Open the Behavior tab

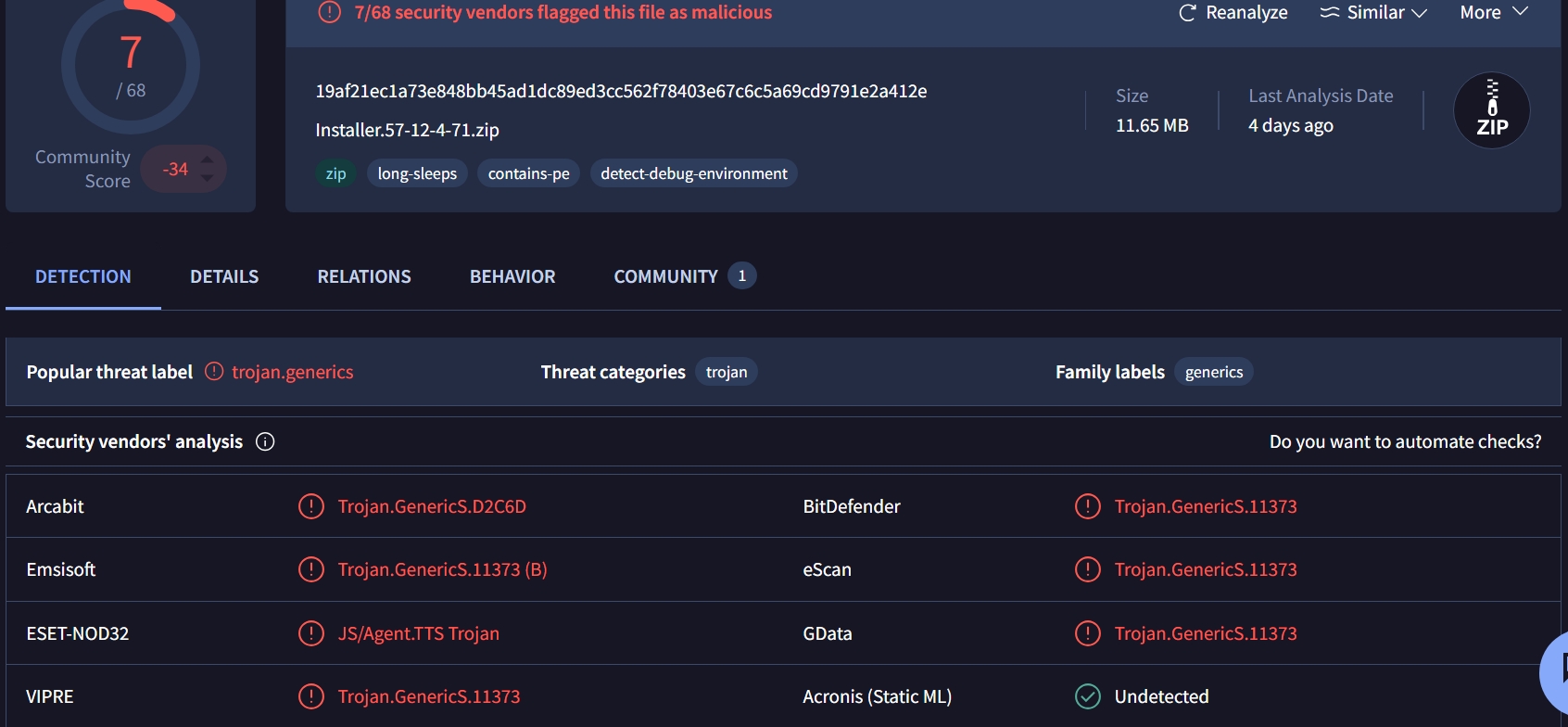click(512, 276)
